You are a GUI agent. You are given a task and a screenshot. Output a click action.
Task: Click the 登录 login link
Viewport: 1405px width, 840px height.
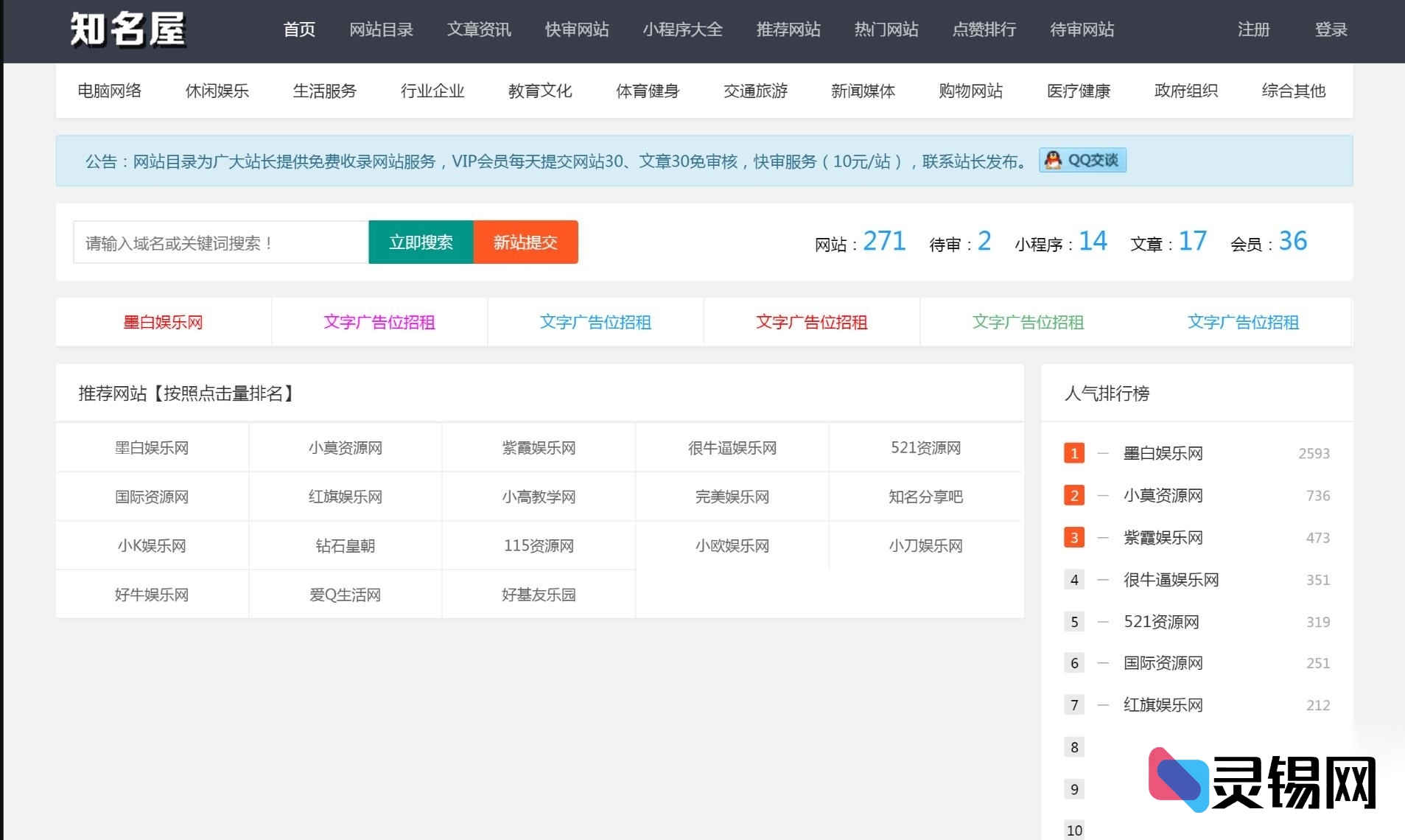[1331, 29]
